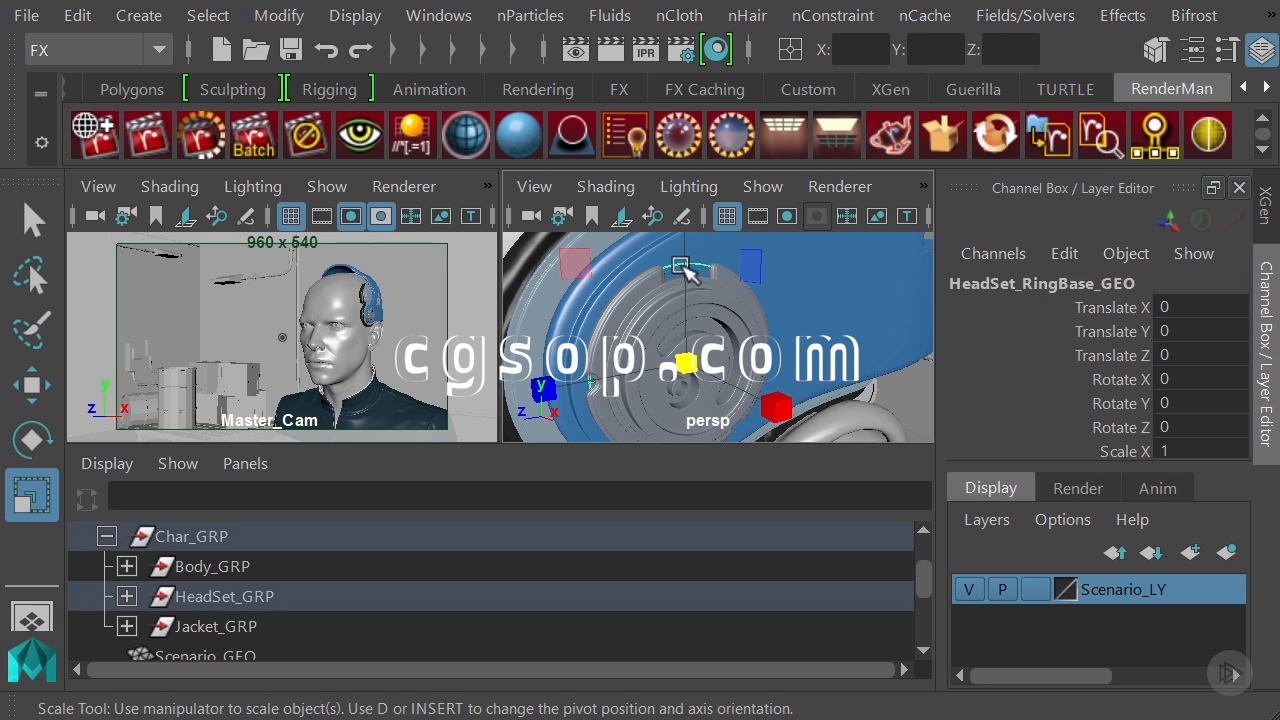Click the RenderMan Batch render shelf icon
Viewport: 1280px width, 720px height.
[x=253, y=135]
